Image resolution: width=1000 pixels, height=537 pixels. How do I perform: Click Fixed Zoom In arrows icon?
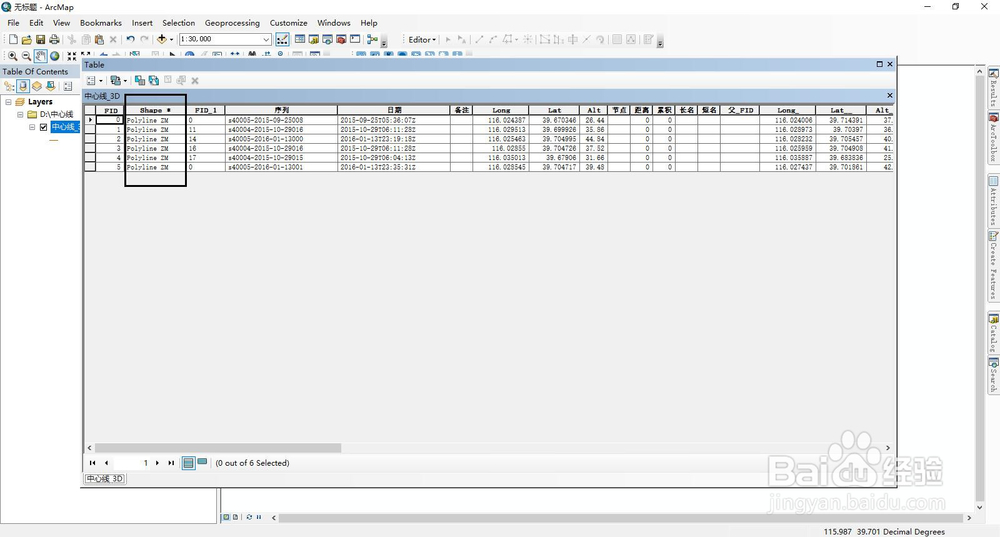71,56
